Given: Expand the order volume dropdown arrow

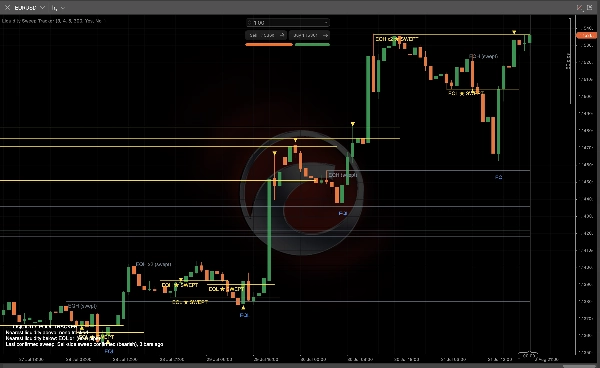Looking at the screenshot, I should 326,23.
